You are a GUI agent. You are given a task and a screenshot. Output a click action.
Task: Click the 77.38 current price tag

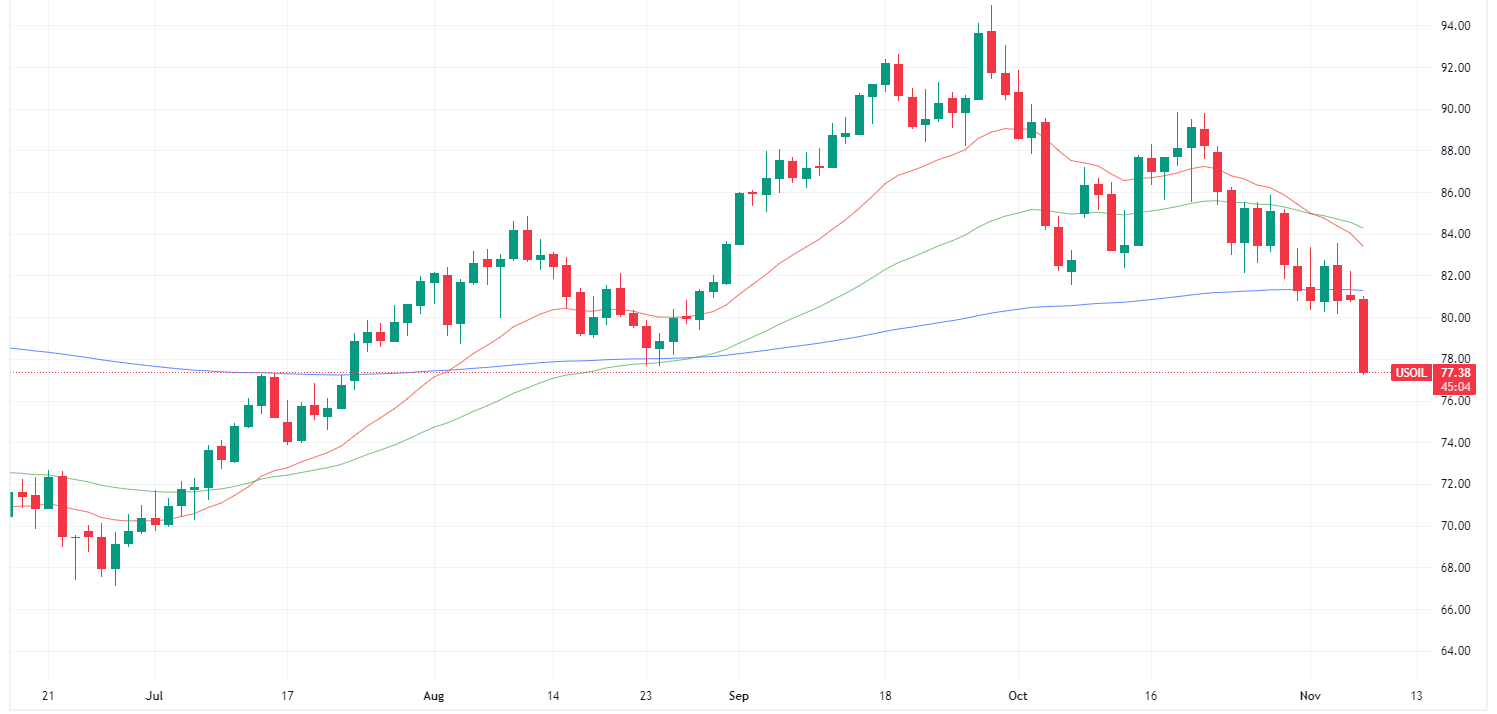(x=1454, y=372)
